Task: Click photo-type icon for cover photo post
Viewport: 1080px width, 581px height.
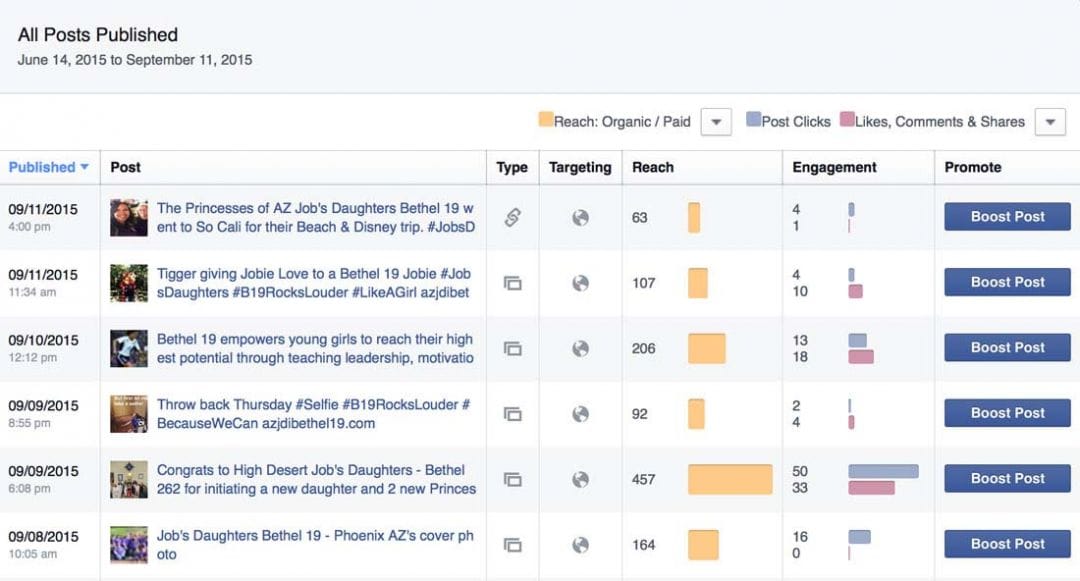Action: click(512, 545)
